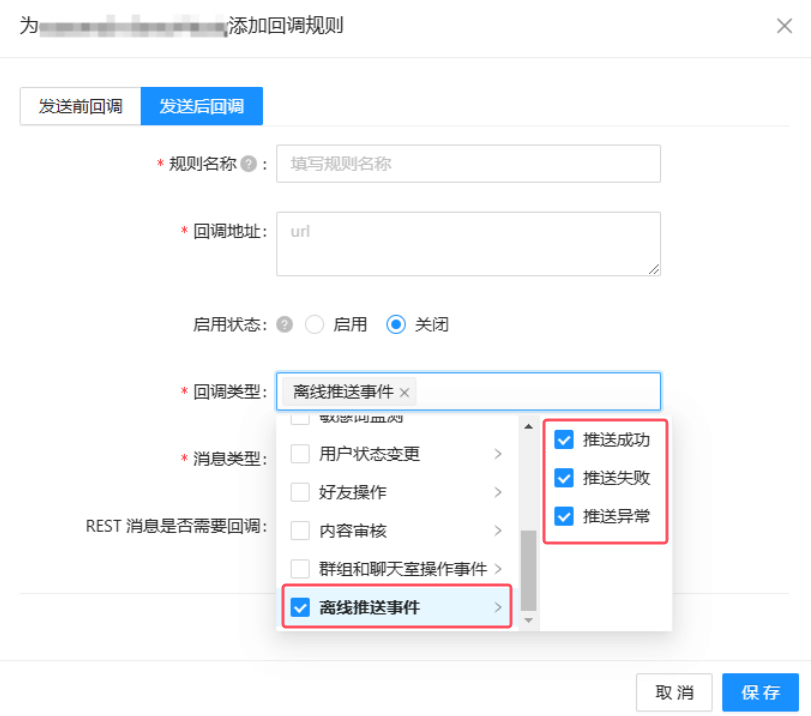
Task: Uncheck the 推送成功 checkbox
Action: pyautogui.click(x=564, y=439)
